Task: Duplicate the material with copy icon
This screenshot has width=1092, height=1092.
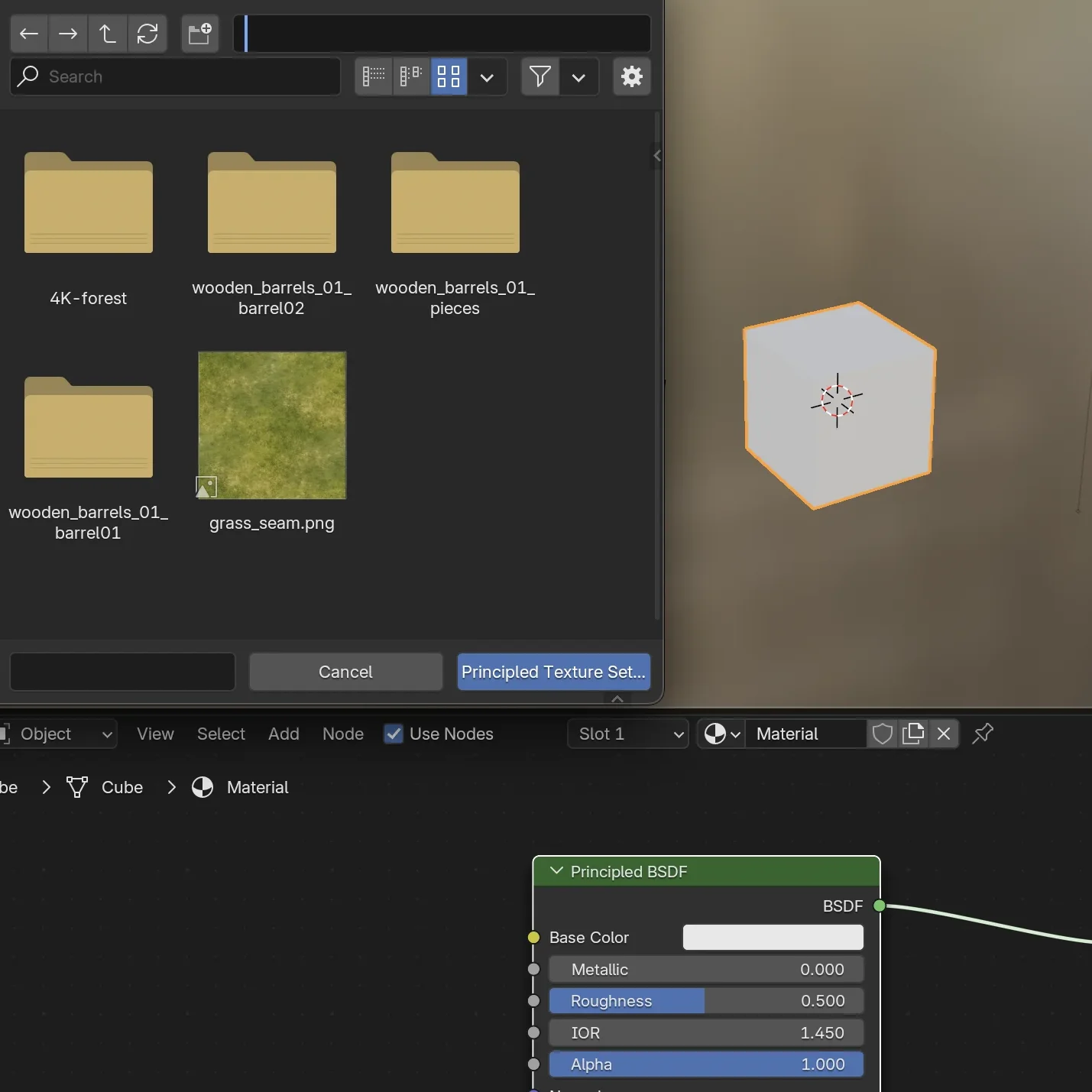Action: point(913,734)
